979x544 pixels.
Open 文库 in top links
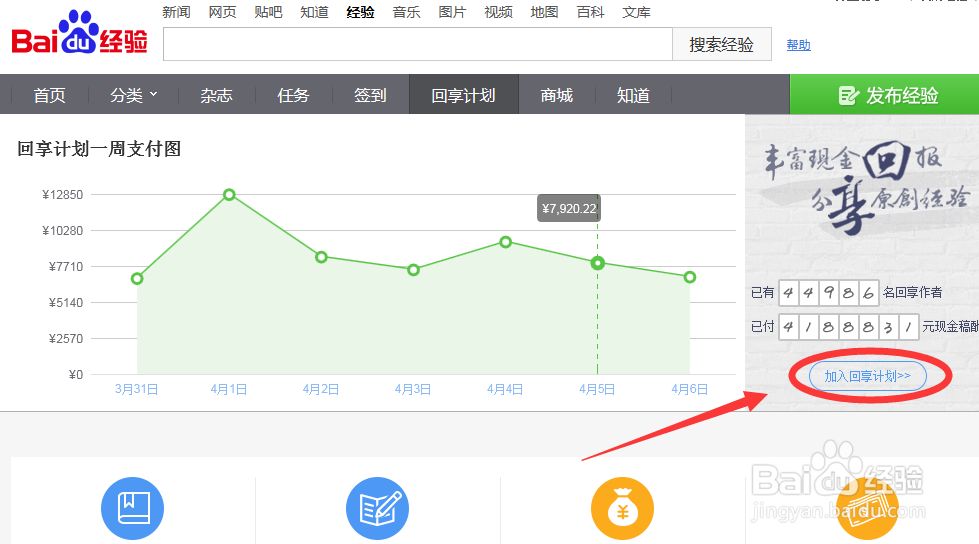pos(636,12)
